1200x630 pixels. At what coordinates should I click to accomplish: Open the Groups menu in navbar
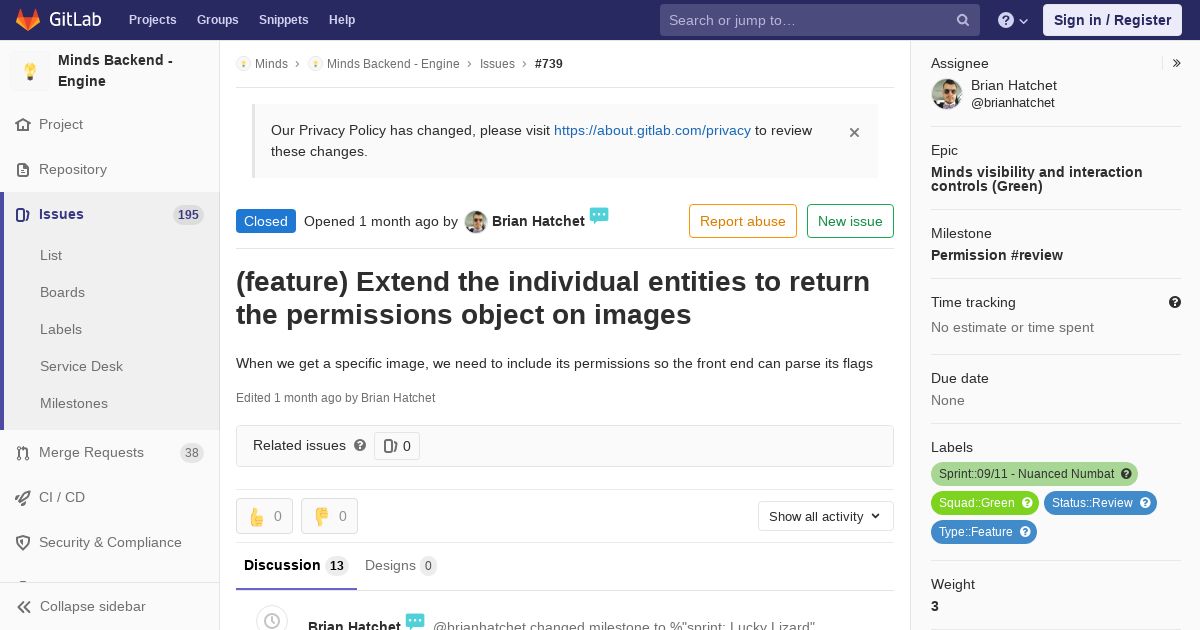click(217, 20)
